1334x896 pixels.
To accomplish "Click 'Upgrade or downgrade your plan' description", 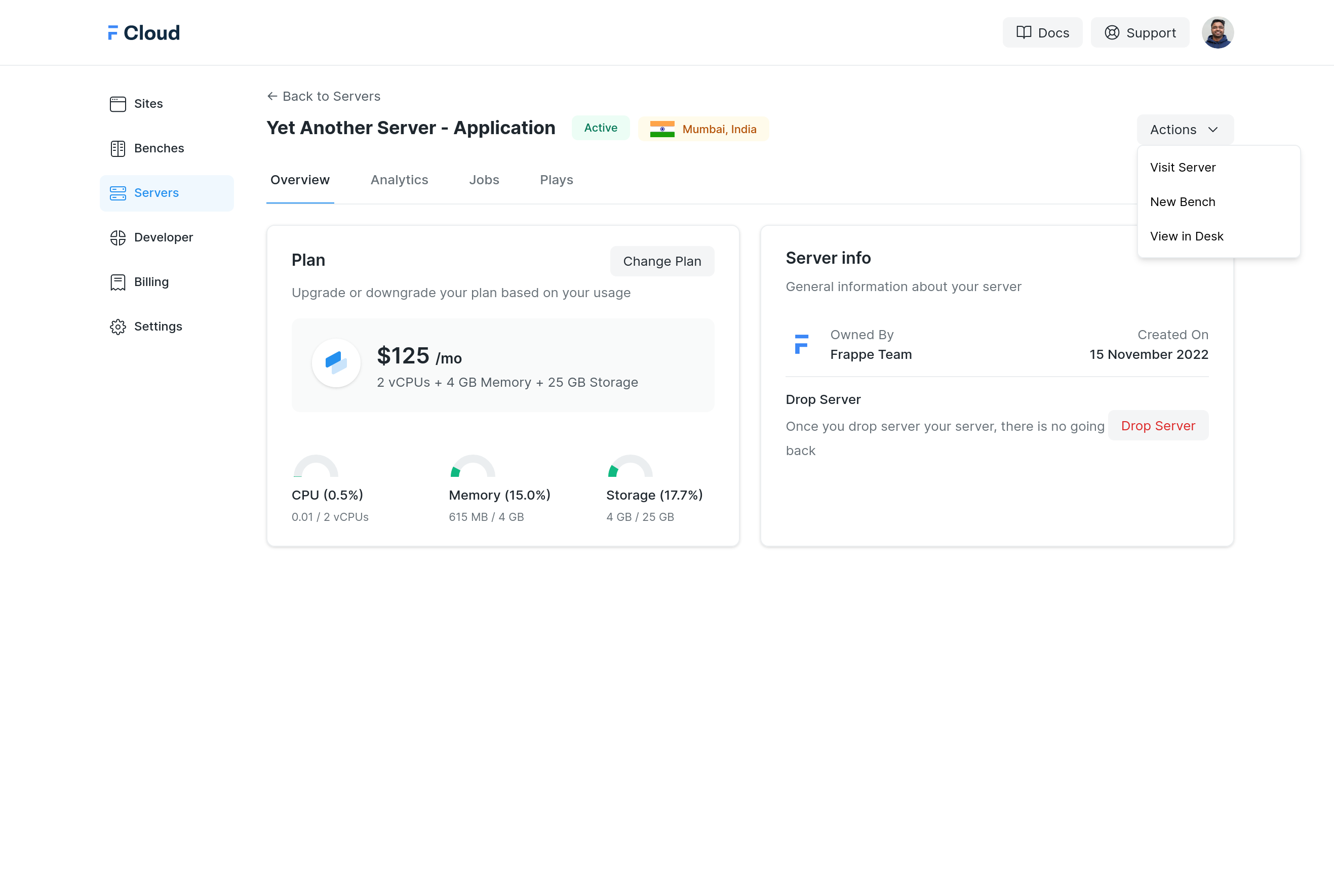I will tap(461, 293).
